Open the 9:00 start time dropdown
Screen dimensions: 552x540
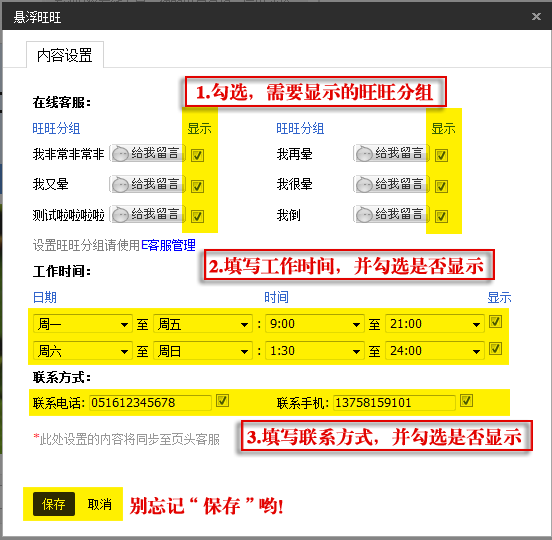pyautogui.click(x=315, y=324)
